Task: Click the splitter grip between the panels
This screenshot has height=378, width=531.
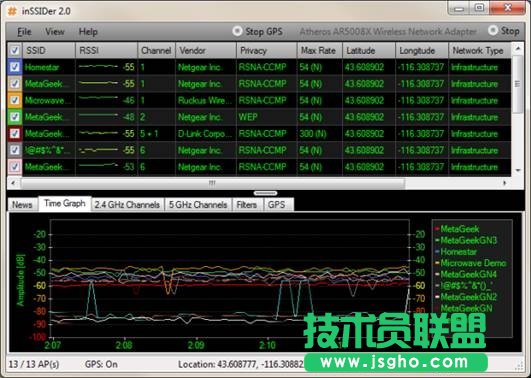Action: point(266,193)
